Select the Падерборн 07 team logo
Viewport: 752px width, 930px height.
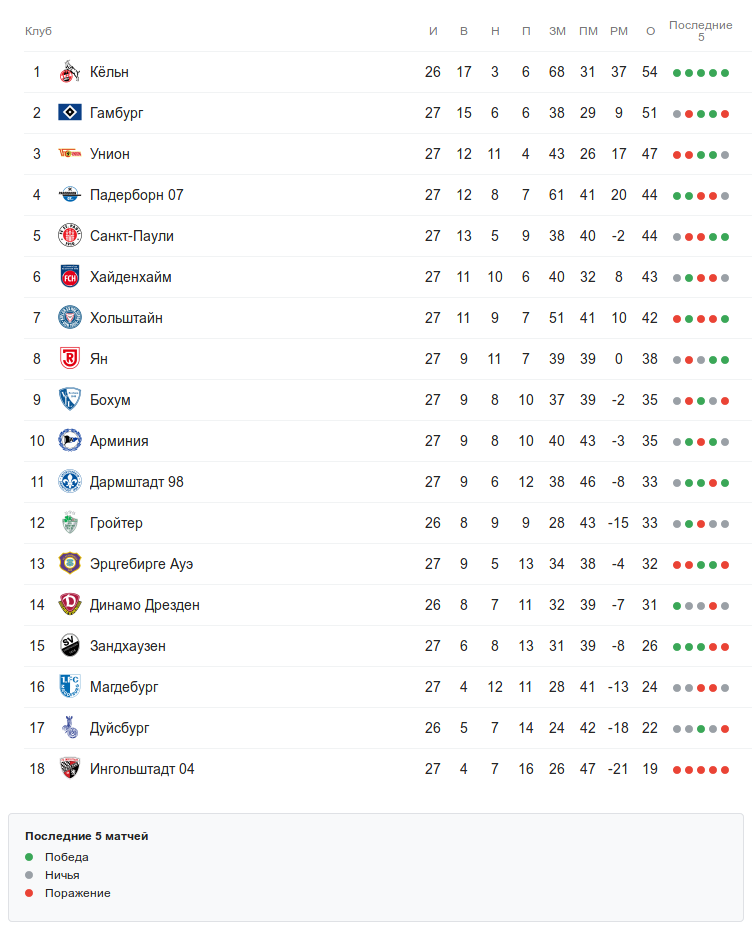coord(69,195)
